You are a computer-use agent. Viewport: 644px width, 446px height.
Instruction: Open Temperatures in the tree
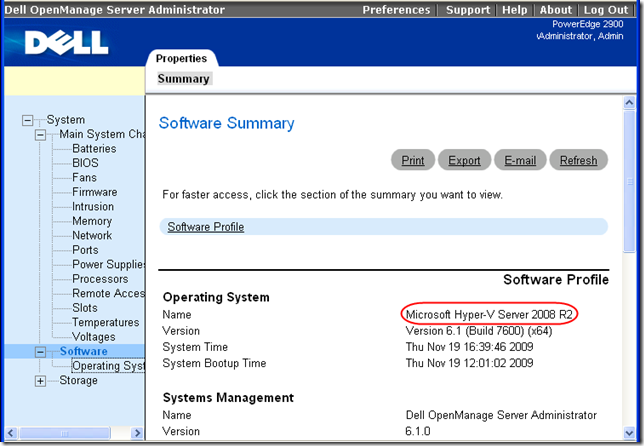[x=106, y=322]
